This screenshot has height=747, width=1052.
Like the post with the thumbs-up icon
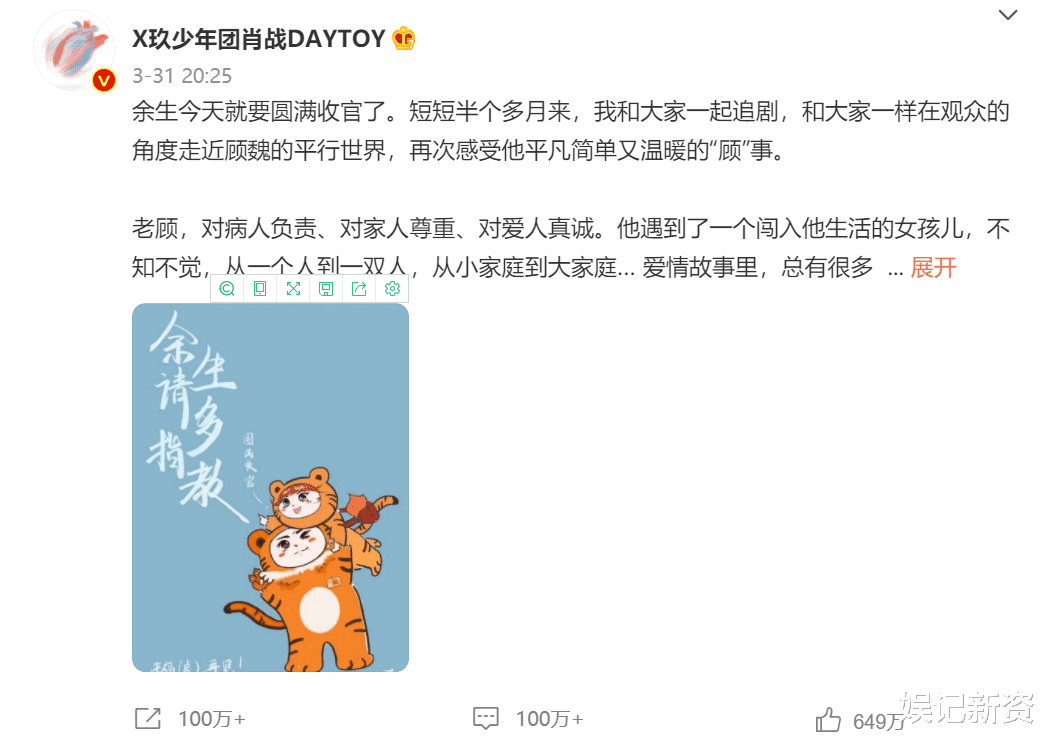[x=828, y=720]
